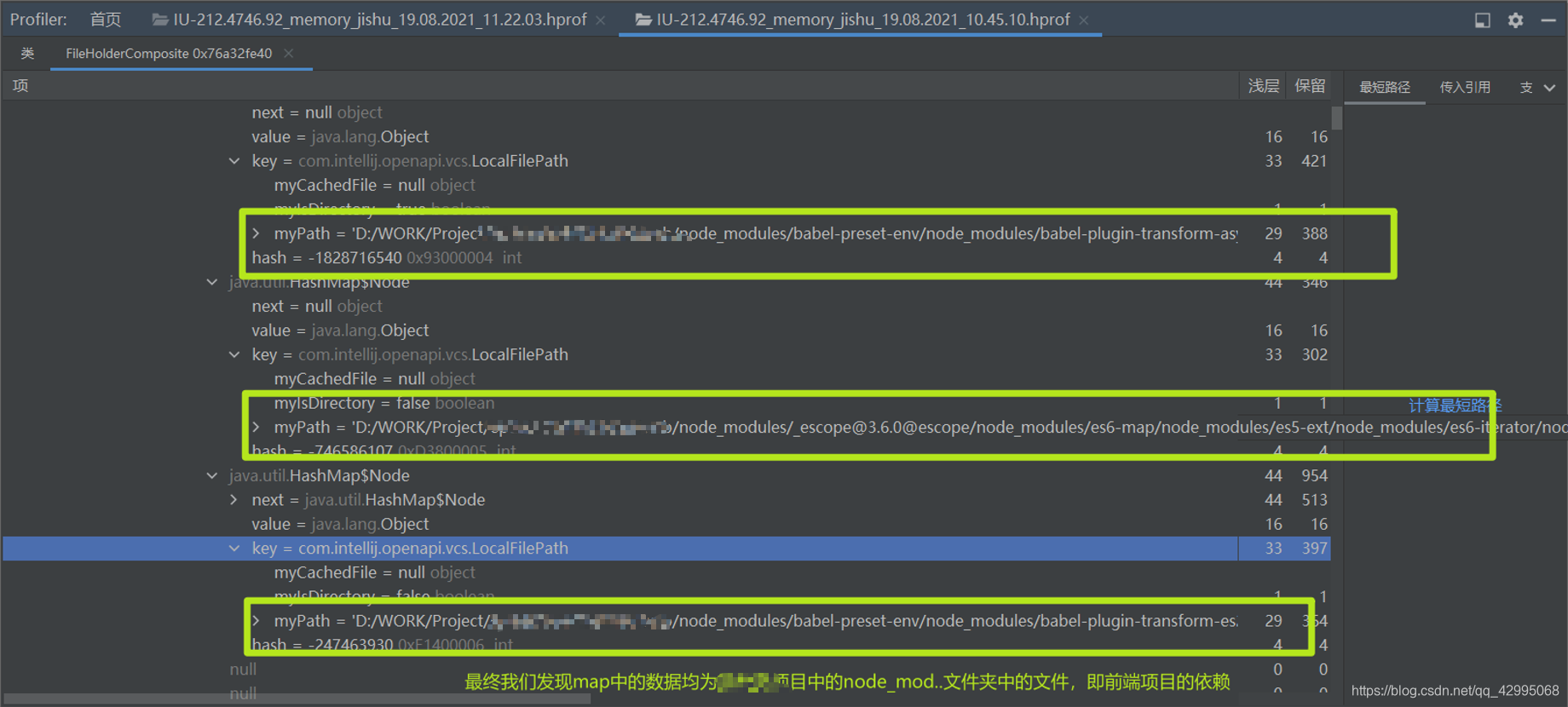
Task: Click the 项 item column header
Action: (20, 86)
